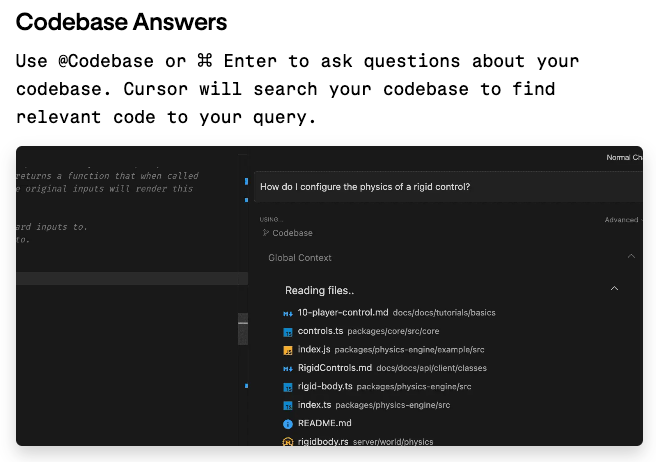Viewport: 656px width, 462px height.
Task: Open the RigidControls.md file entry
Action: tap(334, 368)
